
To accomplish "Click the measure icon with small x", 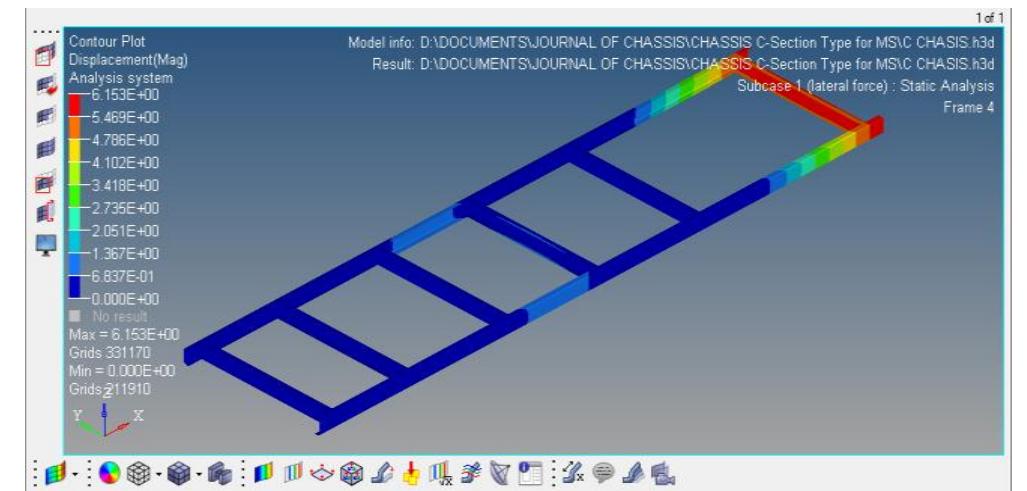I will (x=573, y=473).
